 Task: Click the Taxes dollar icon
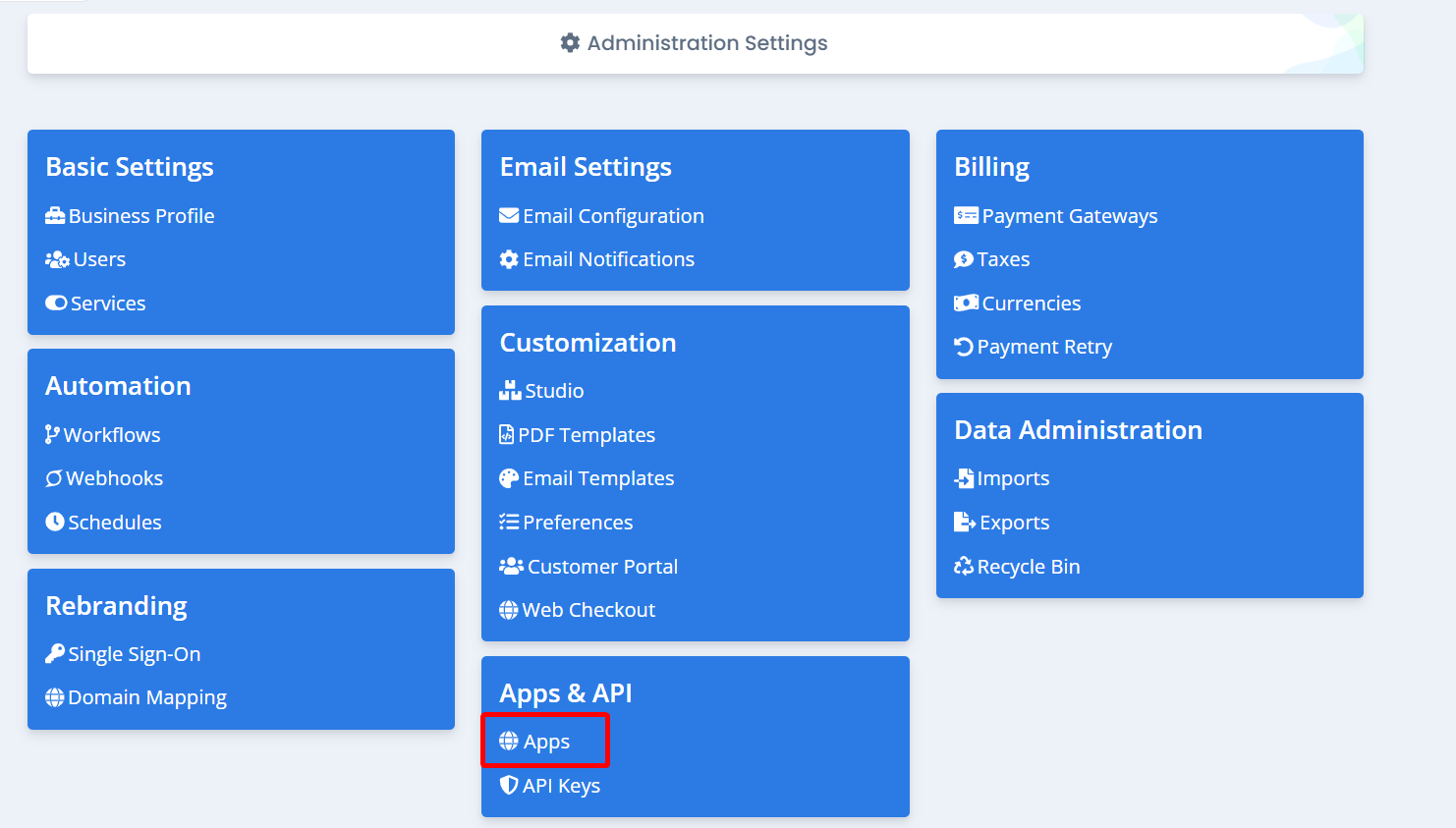click(x=964, y=259)
